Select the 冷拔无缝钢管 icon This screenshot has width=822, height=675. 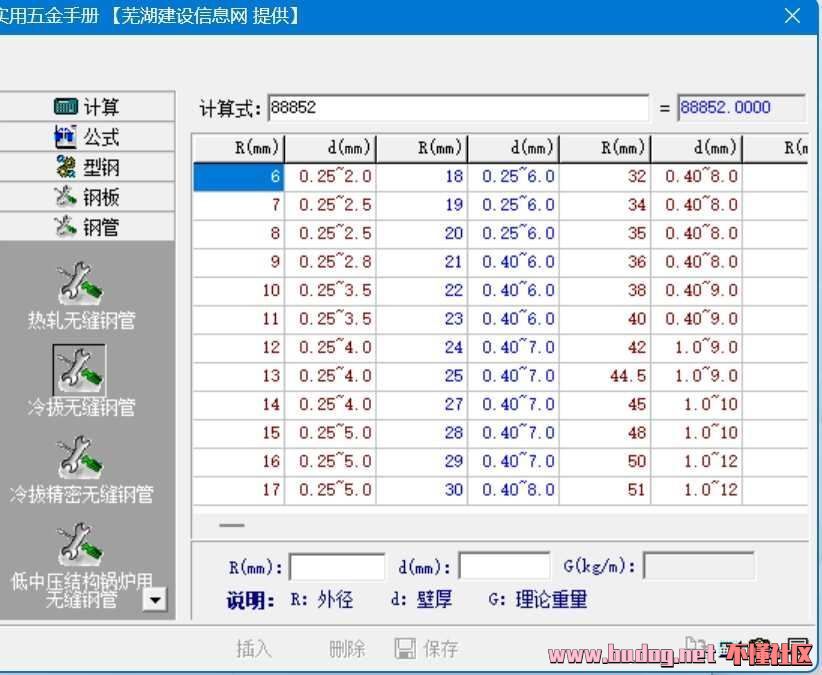pyautogui.click(x=80, y=370)
